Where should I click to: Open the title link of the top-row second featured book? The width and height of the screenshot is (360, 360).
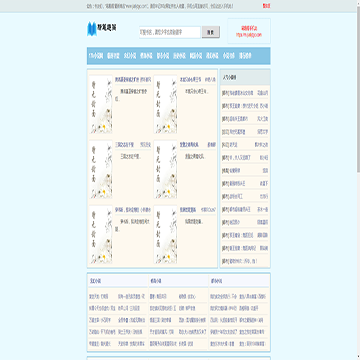[x=190, y=80]
